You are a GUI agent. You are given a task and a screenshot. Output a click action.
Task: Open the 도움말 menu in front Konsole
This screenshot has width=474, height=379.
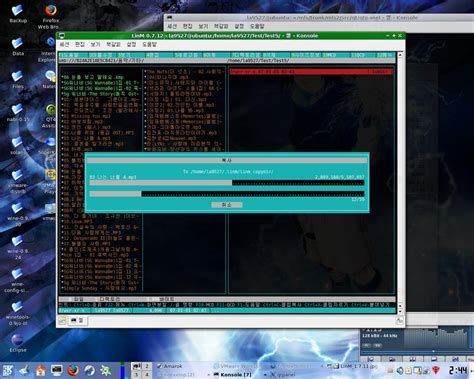click(149, 44)
